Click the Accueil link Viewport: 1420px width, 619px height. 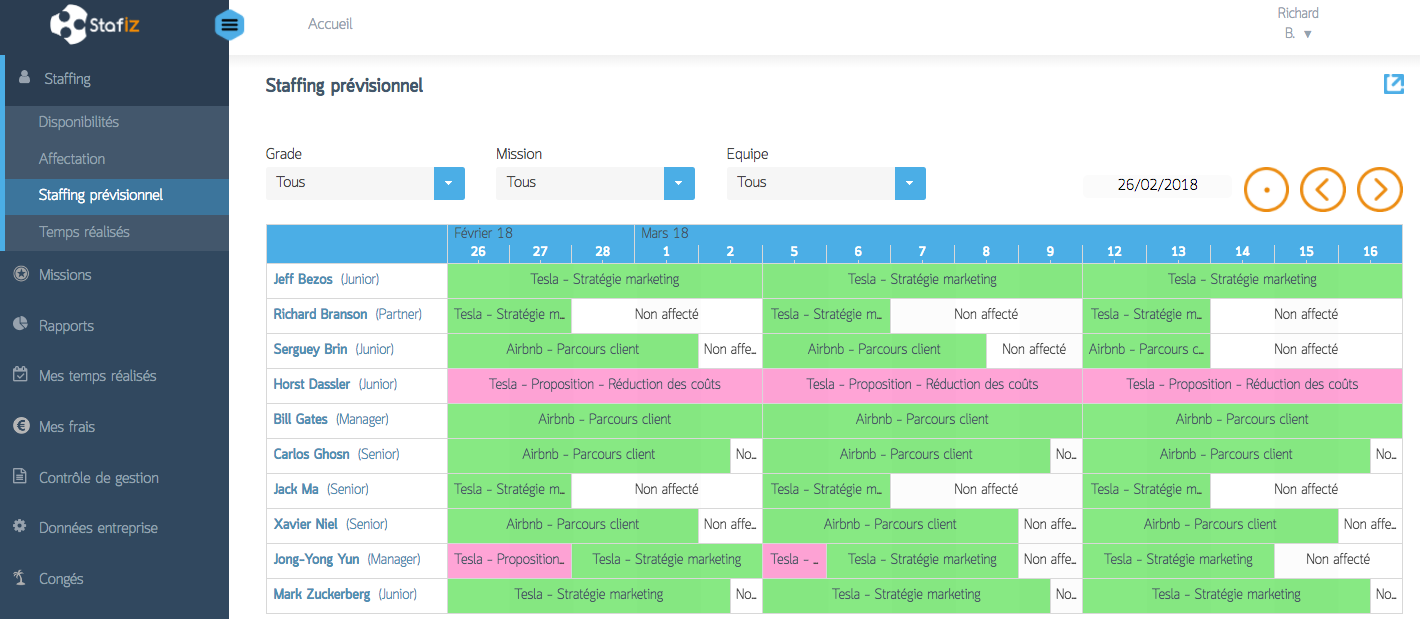tap(330, 24)
